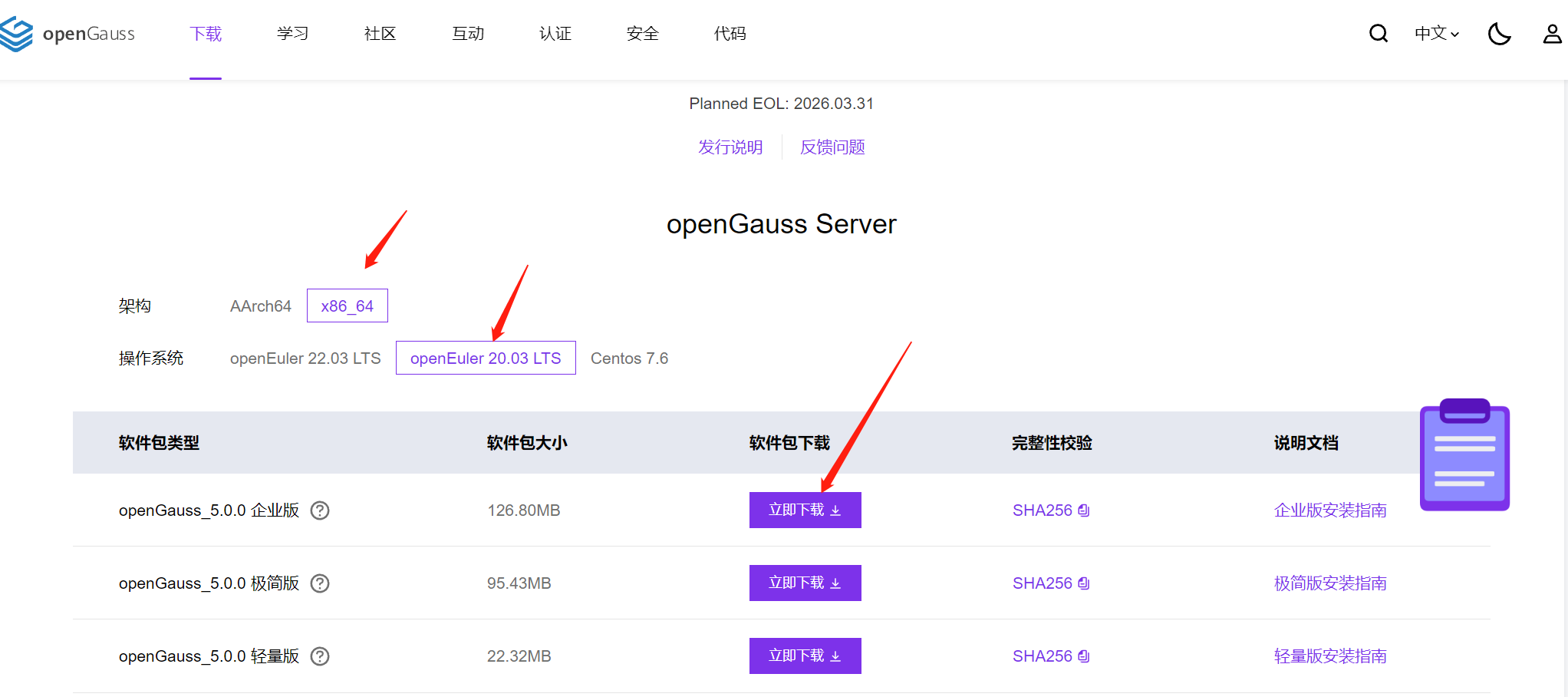Show help icon for 轻量版 package
The width and height of the screenshot is (1568, 697).
[x=320, y=656]
